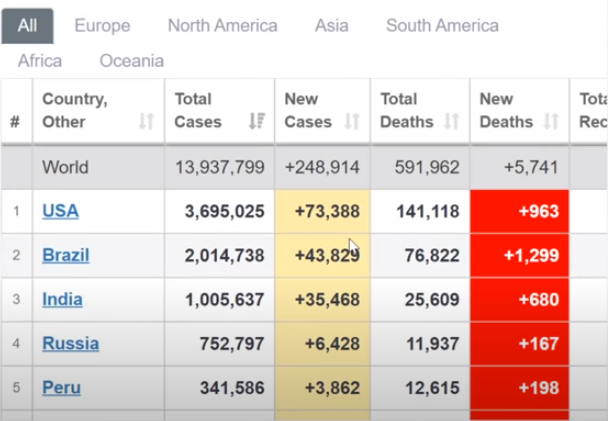Select Peru total cases 341,586

tap(232, 388)
